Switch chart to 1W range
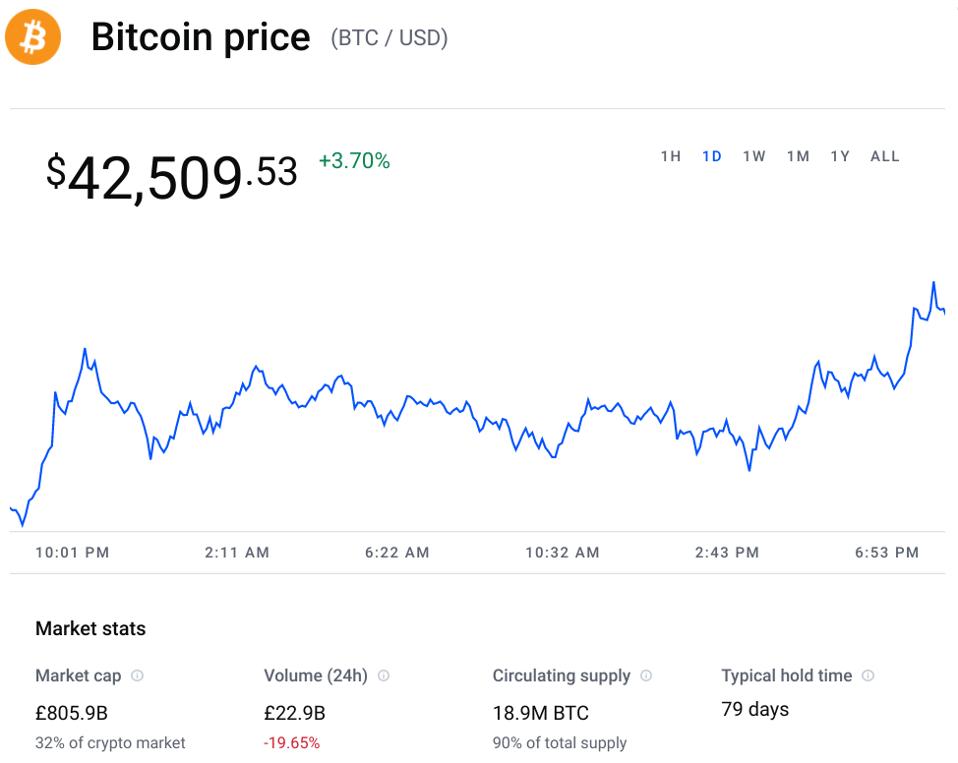Viewport: 958px width, 763px height. coord(754,156)
